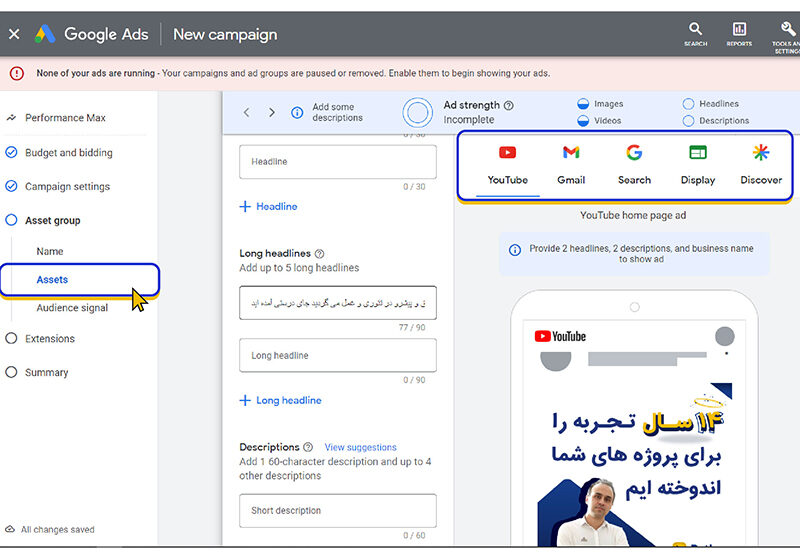Click the Headlines status indicator
This screenshot has height=552, width=800.
click(x=688, y=104)
